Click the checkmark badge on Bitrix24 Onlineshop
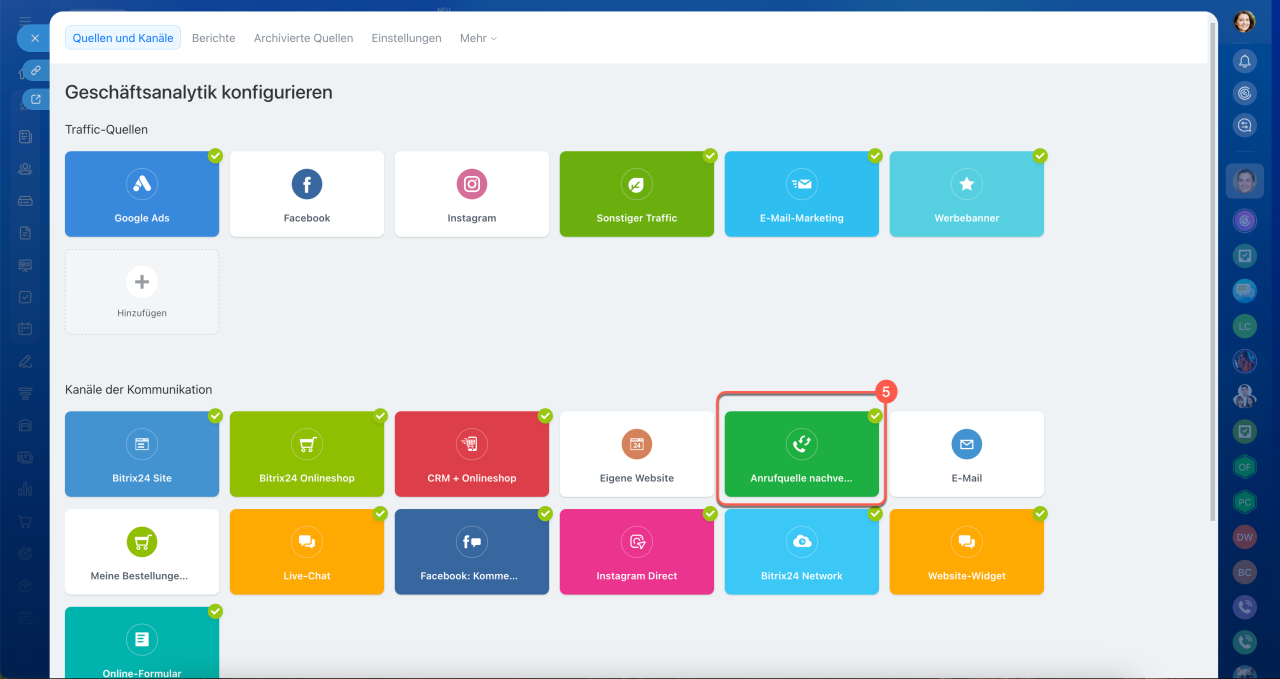 pos(380,416)
